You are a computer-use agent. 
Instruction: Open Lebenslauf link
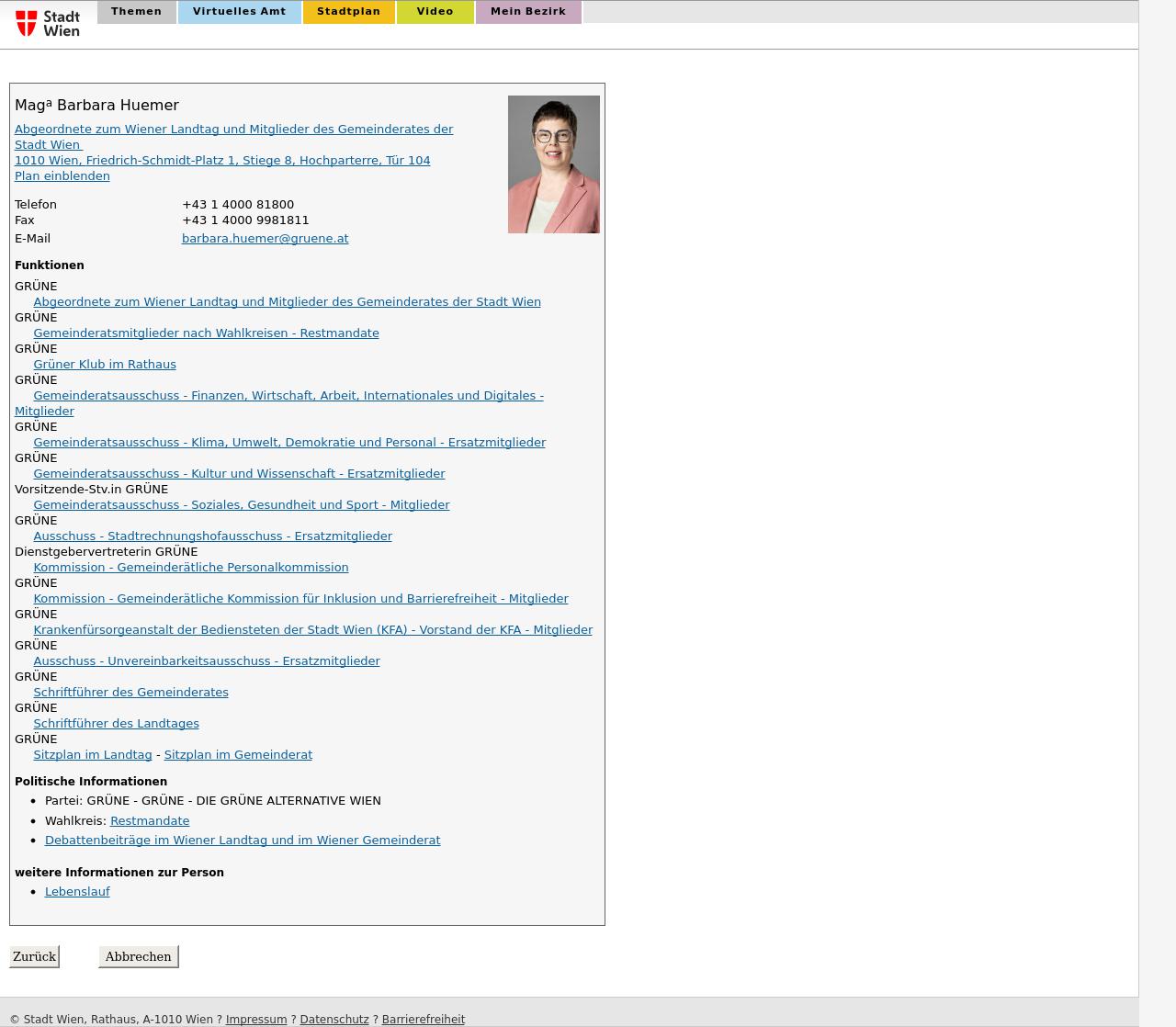tap(77, 892)
